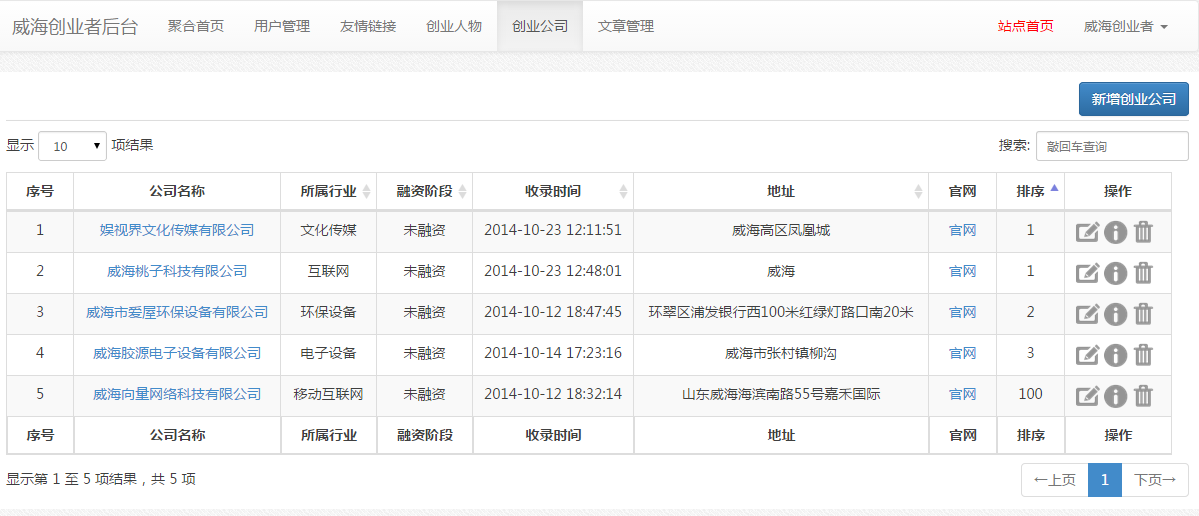
Task: Sort table by 排序 column header
Action: point(1031,191)
